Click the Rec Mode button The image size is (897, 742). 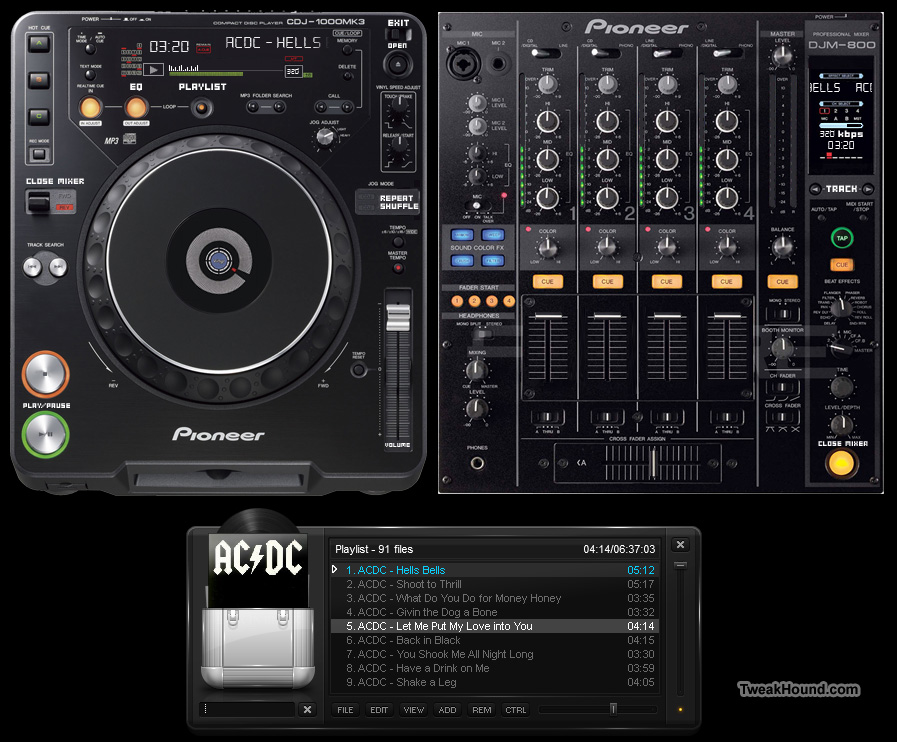39,153
